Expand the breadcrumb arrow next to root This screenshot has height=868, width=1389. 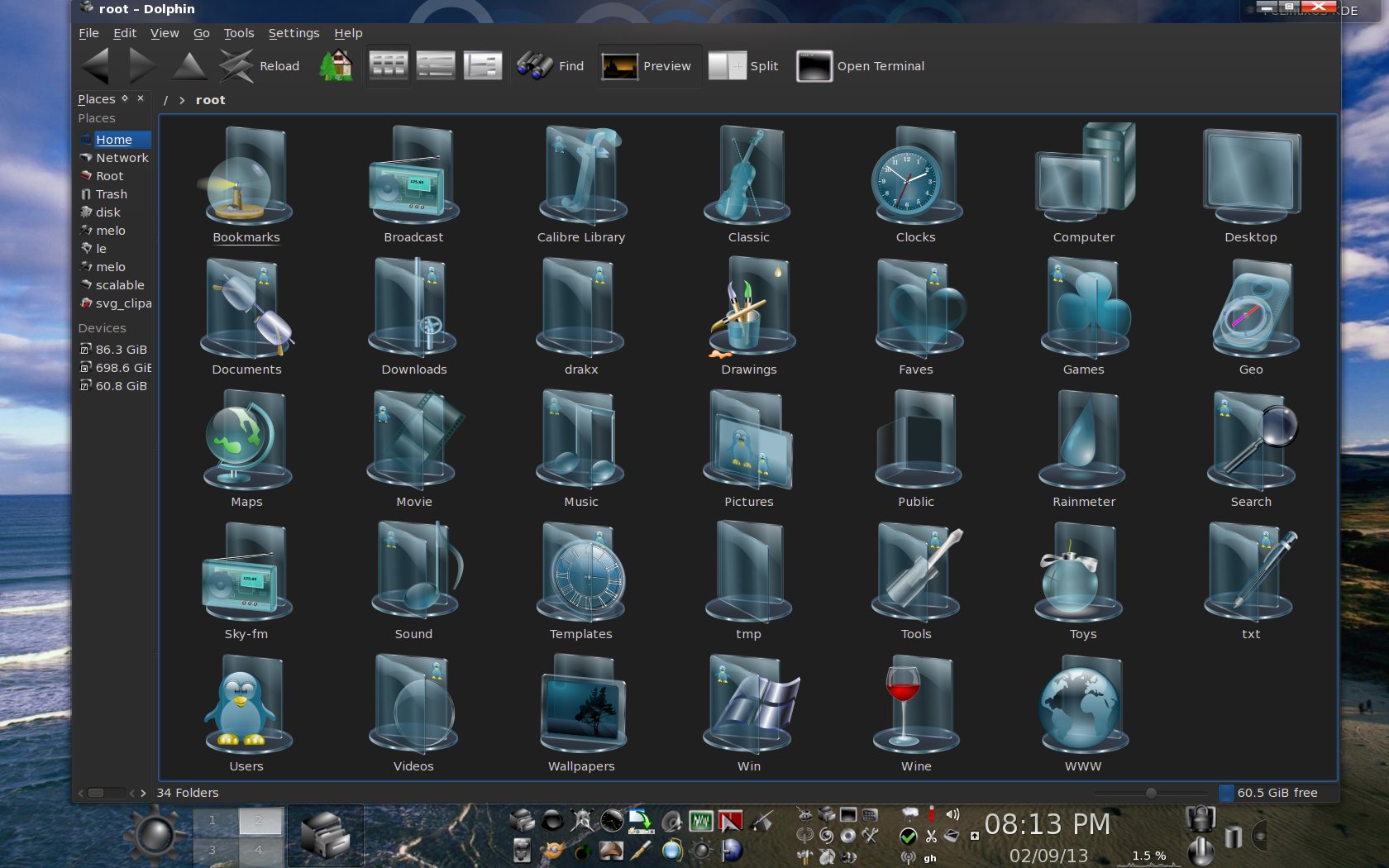(x=180, y=99)
